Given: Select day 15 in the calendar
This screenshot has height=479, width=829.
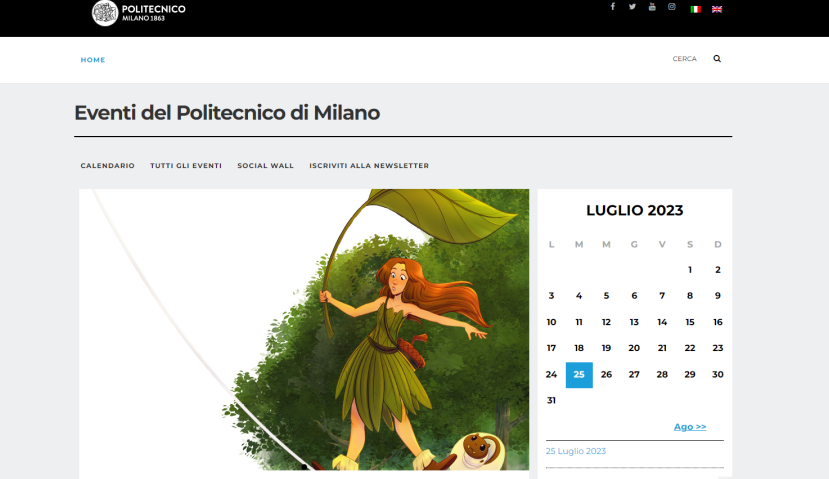Looking at the screenshot, I should [690, 322].
